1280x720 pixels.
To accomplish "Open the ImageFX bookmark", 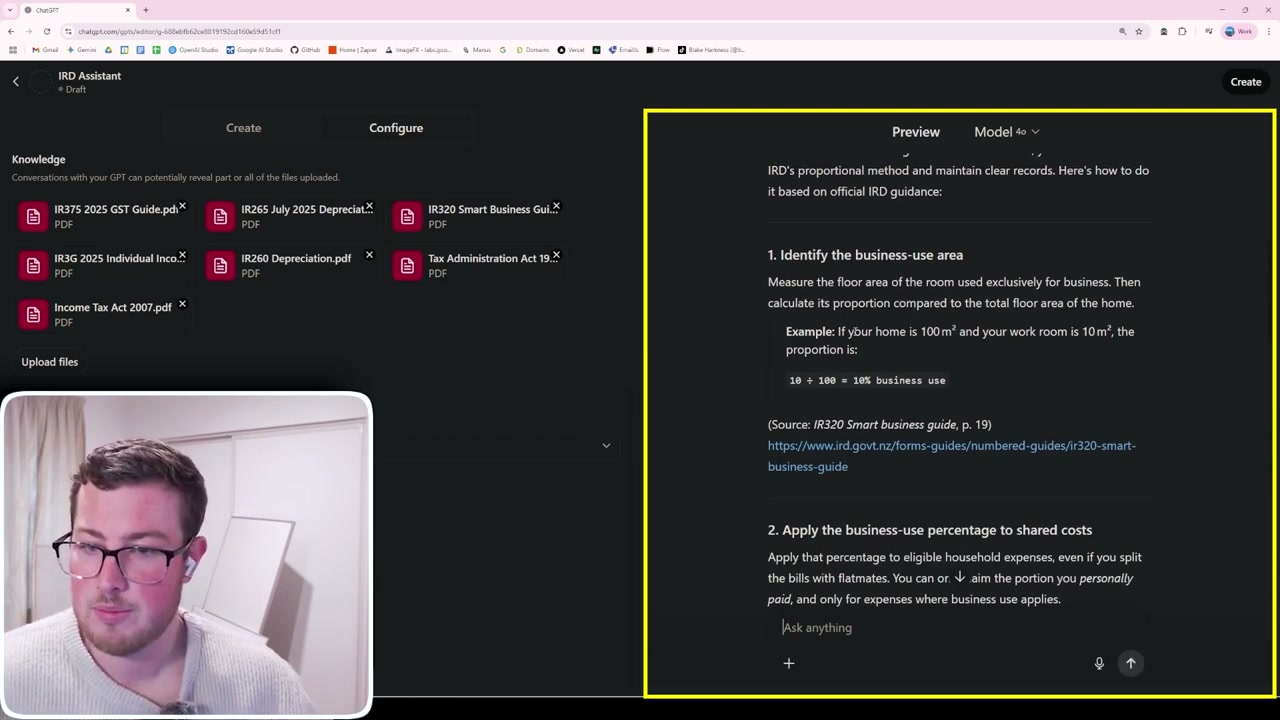I will 420,50.
